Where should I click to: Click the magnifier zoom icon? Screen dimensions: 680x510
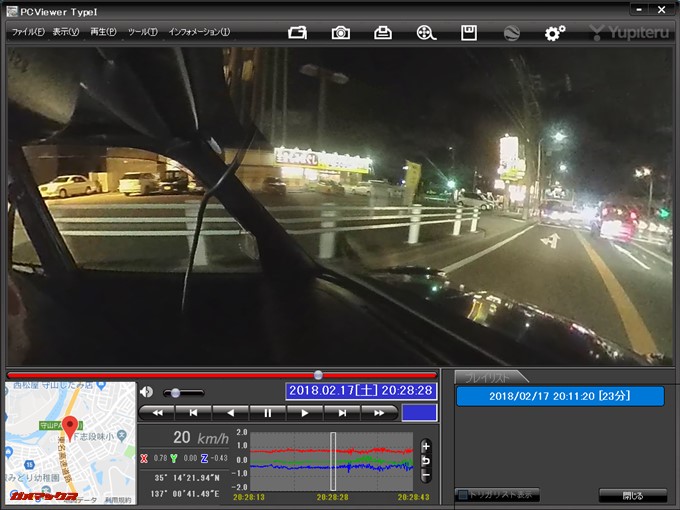(x=426, y=33)
